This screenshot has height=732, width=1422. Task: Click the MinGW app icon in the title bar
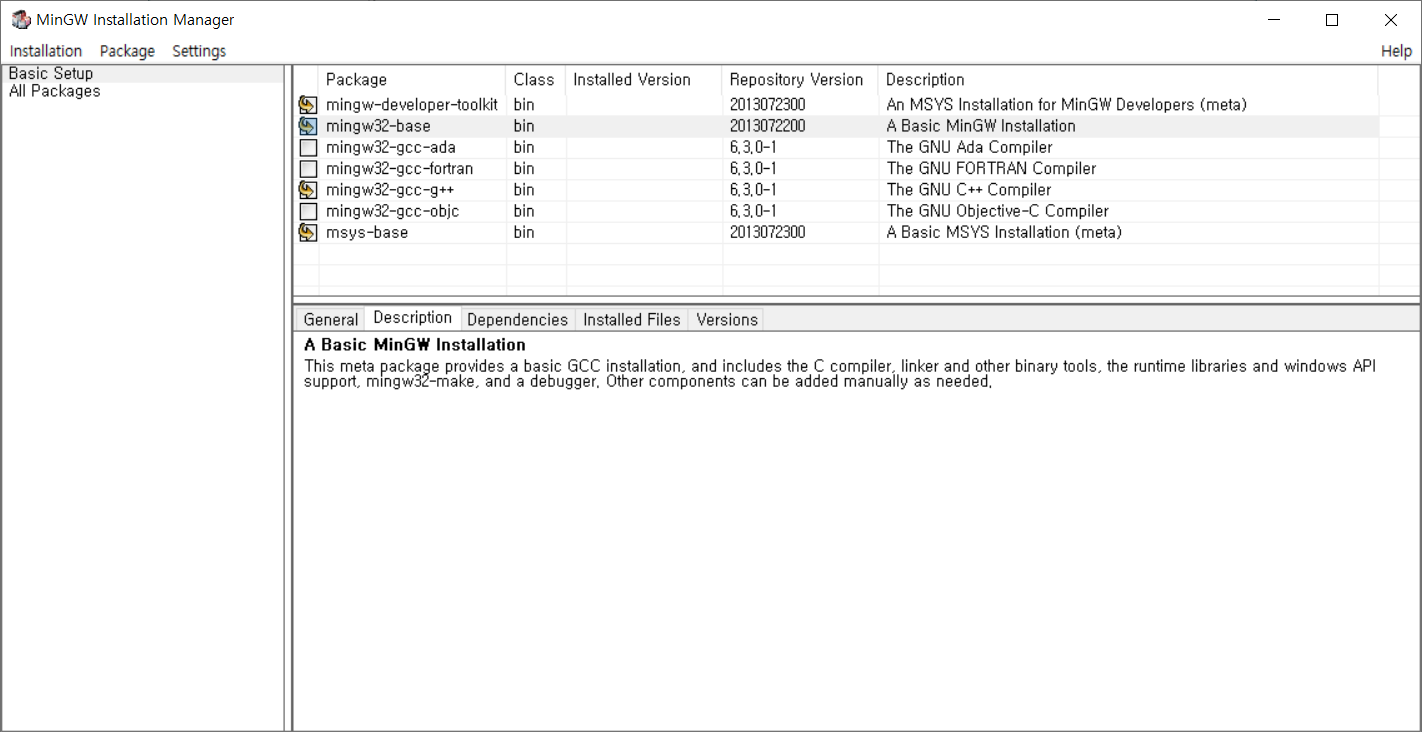click(20, 20)
